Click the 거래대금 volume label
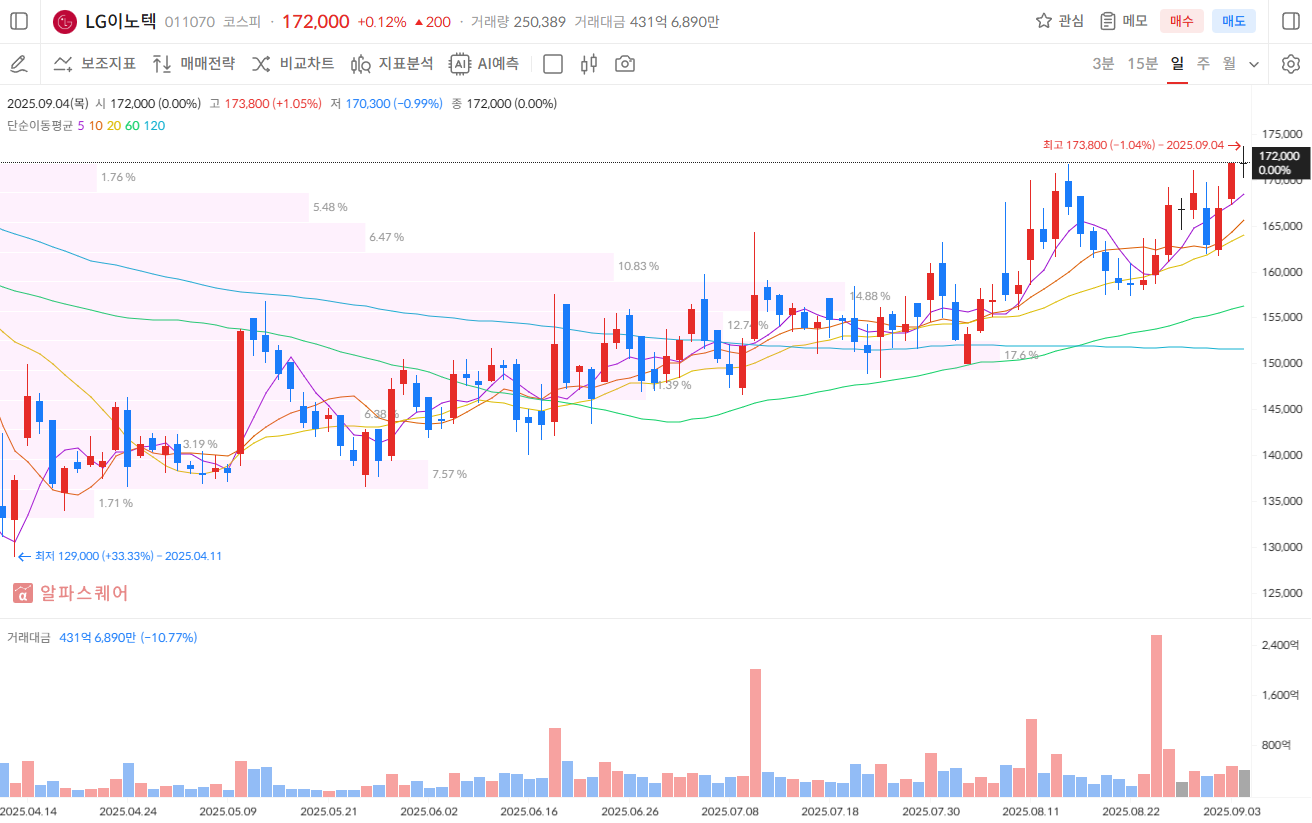 click(x=28, y=637)
